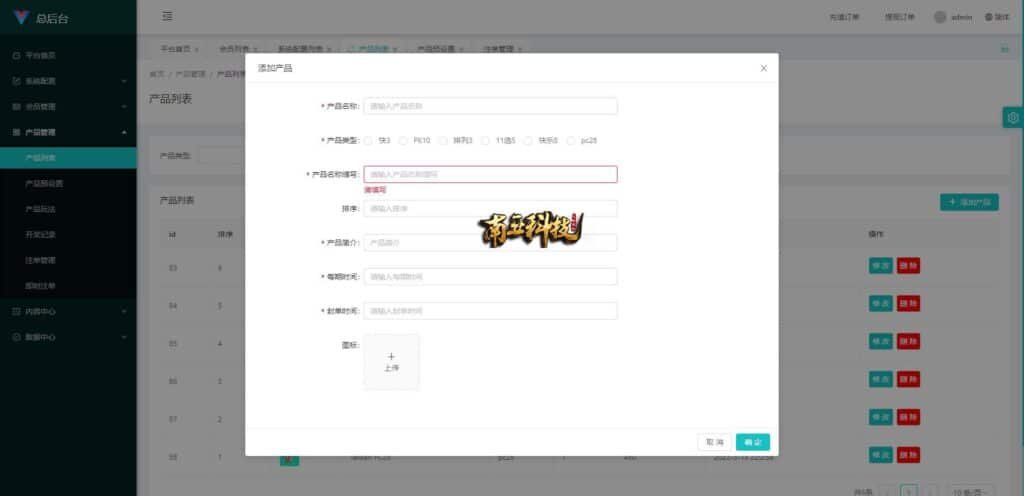Switch to the 平台首页 tab
This screenshot has width=1024, height=496.
click(175, 48)
